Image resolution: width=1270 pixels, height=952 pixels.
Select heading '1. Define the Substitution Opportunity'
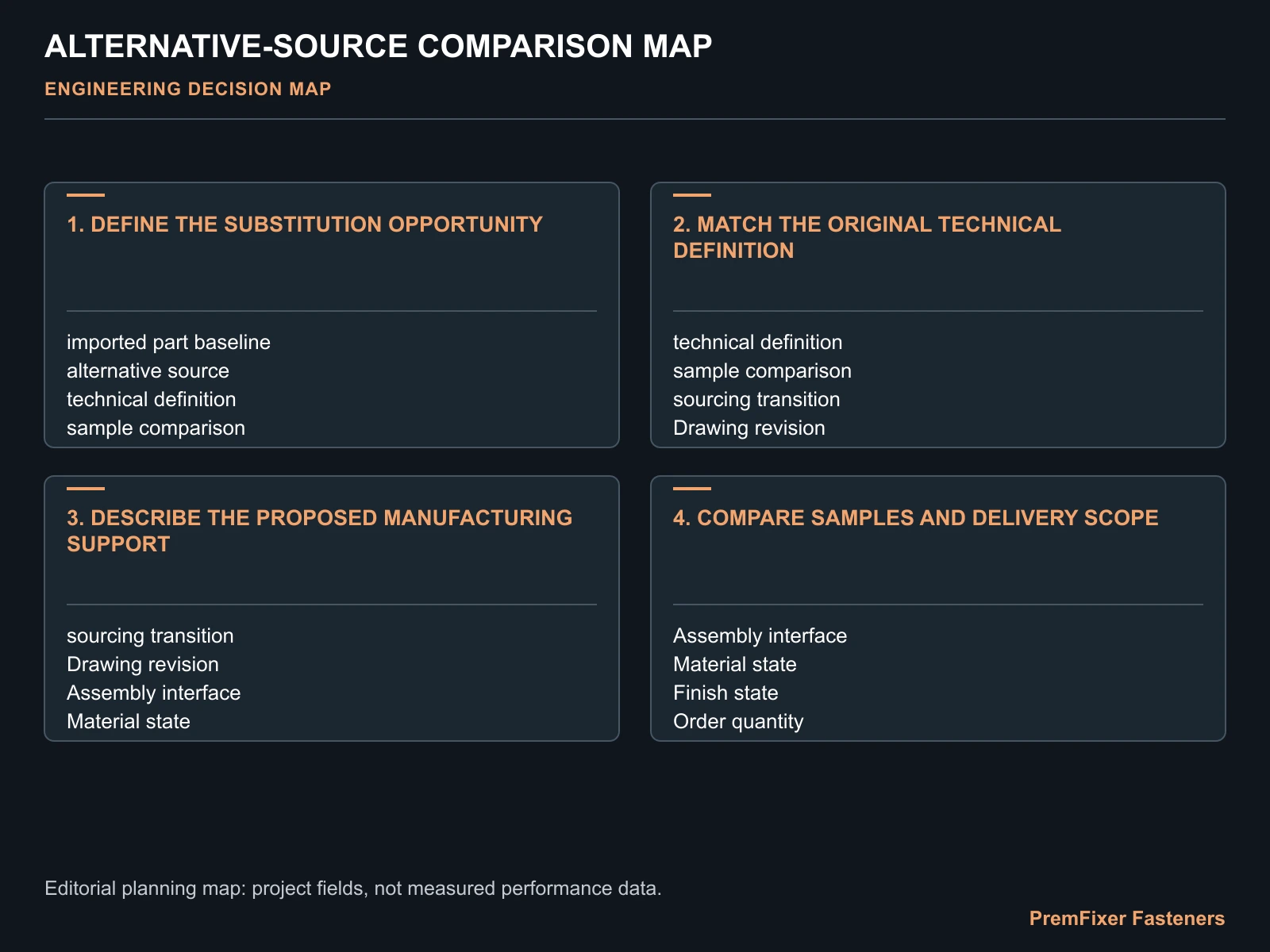(x=305, y=225)
